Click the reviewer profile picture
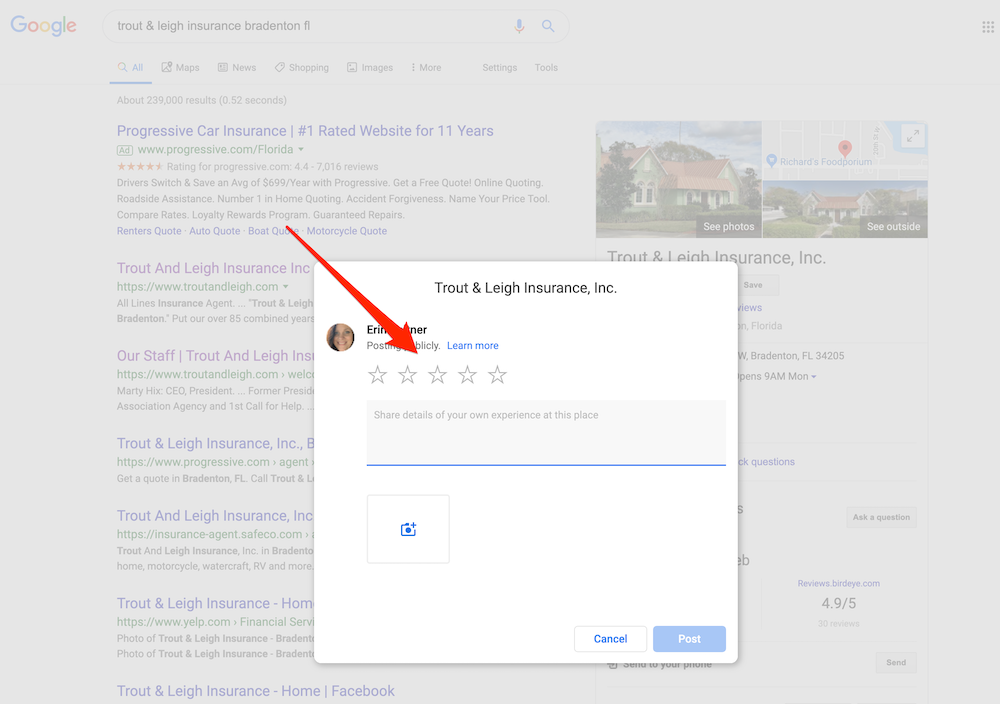Screen dimensions: 1000x704 [x=341, y=337]
